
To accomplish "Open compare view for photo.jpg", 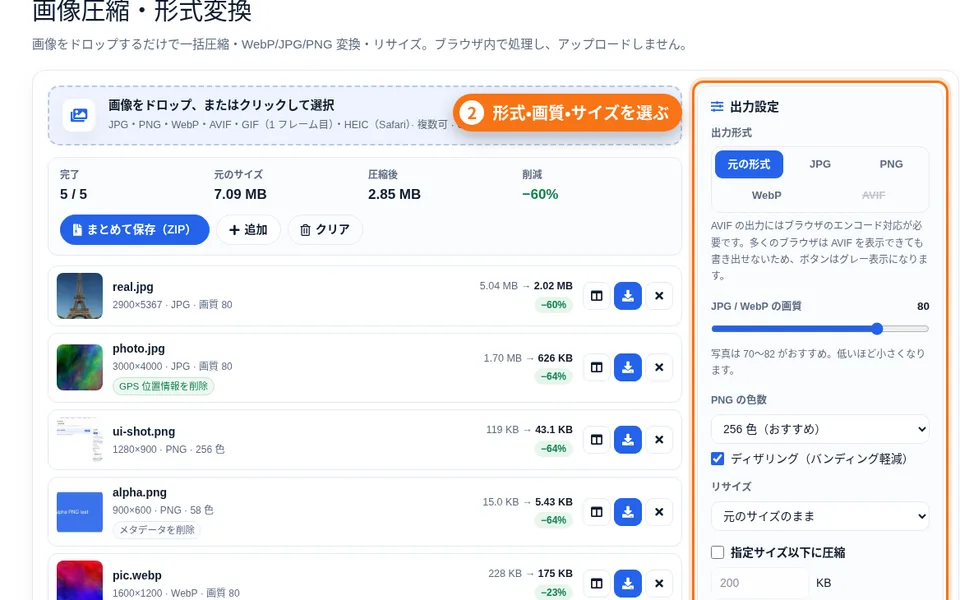I will (596, 367).
